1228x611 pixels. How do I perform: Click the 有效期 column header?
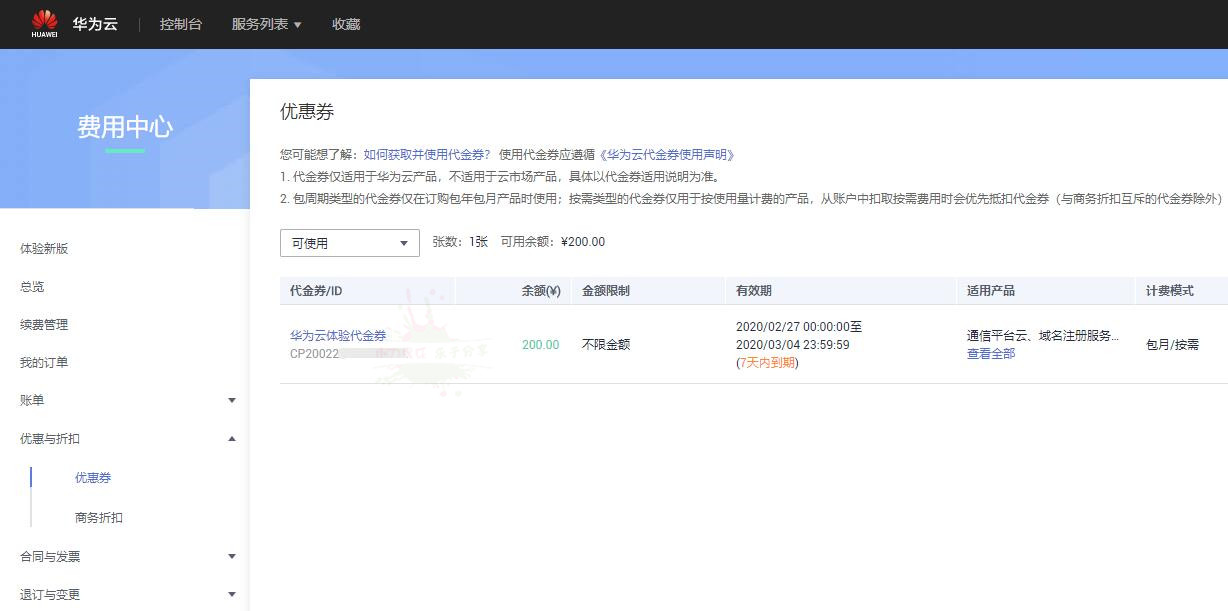click(753, 291)
